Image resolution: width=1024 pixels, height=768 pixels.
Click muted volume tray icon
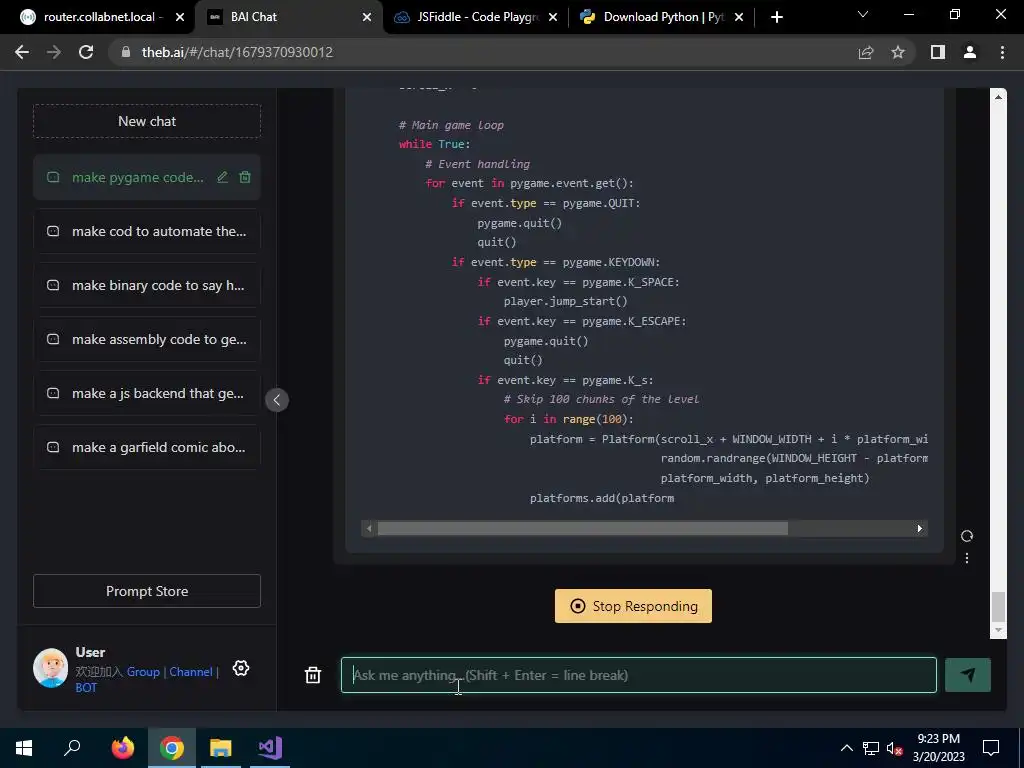click(894, 748)
